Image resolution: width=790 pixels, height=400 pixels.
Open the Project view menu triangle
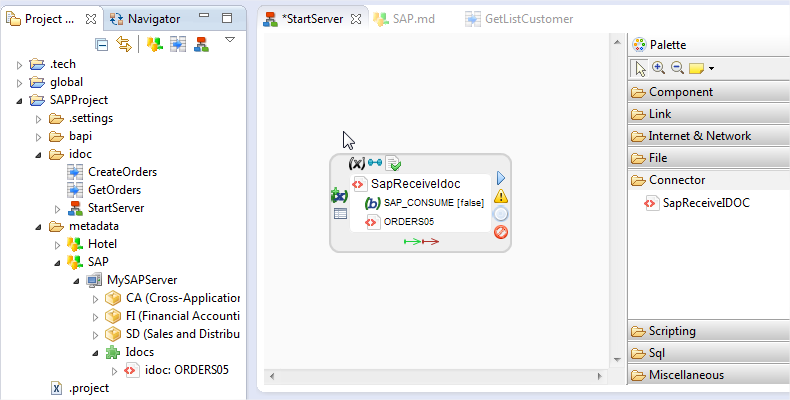pyautogui.click(x=230, y=40)
